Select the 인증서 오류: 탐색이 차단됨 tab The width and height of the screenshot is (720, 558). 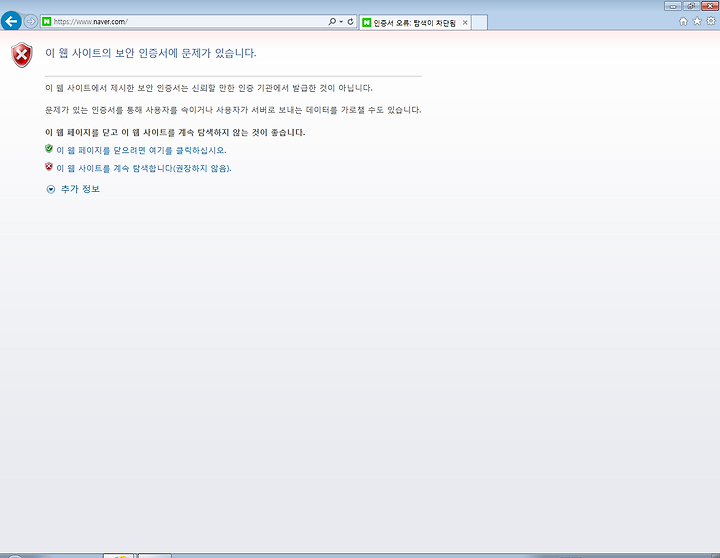click(414, 23)
